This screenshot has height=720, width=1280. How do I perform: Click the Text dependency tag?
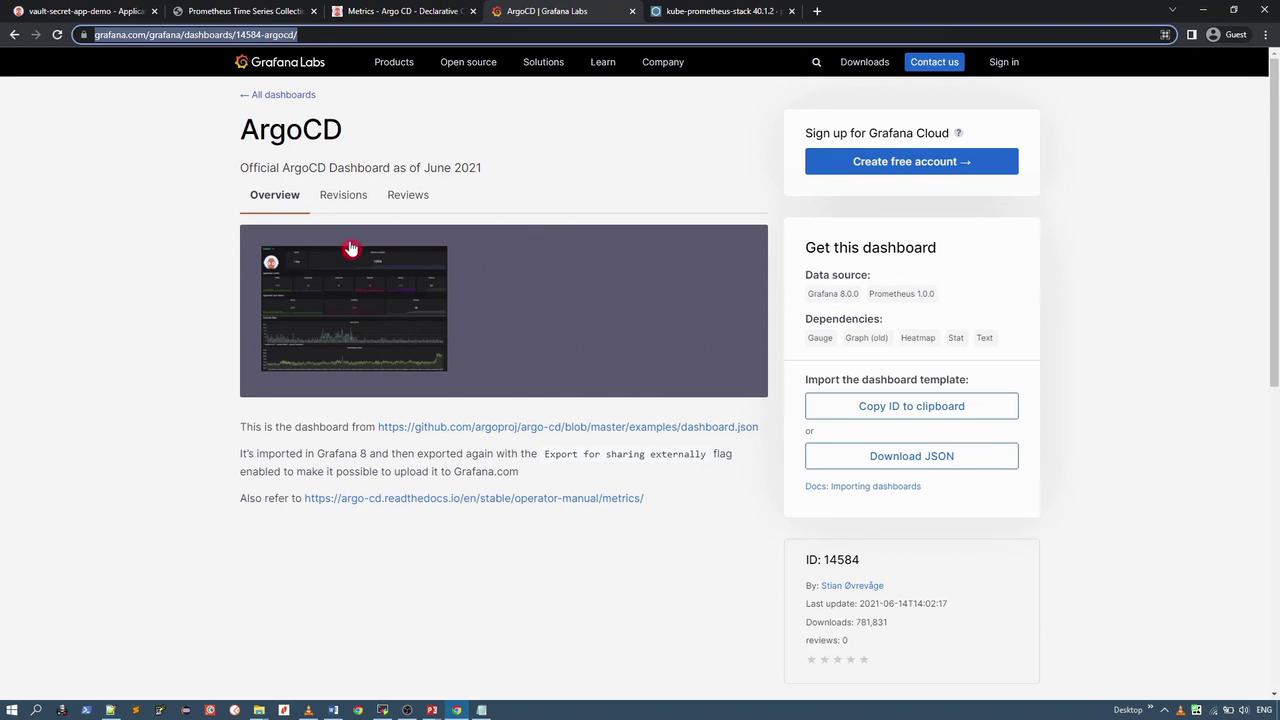985,338
